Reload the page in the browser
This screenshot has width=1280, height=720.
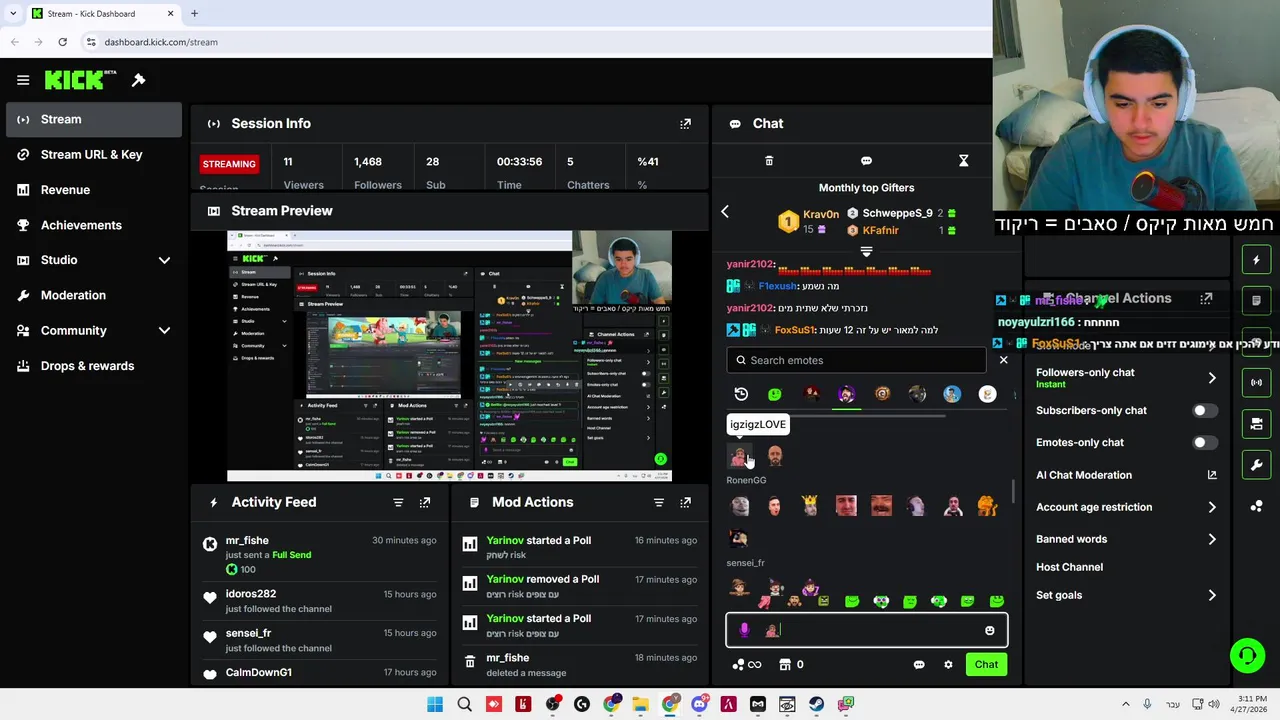point(62,42)
